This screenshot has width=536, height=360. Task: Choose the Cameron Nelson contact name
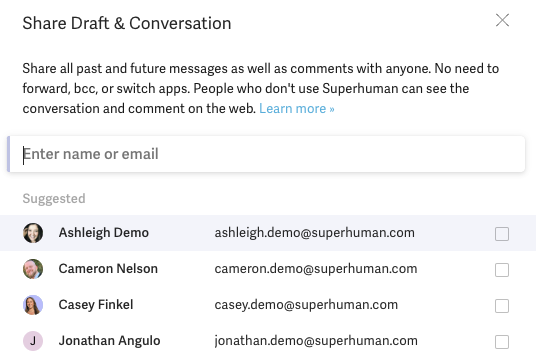(x=108, y=269)
